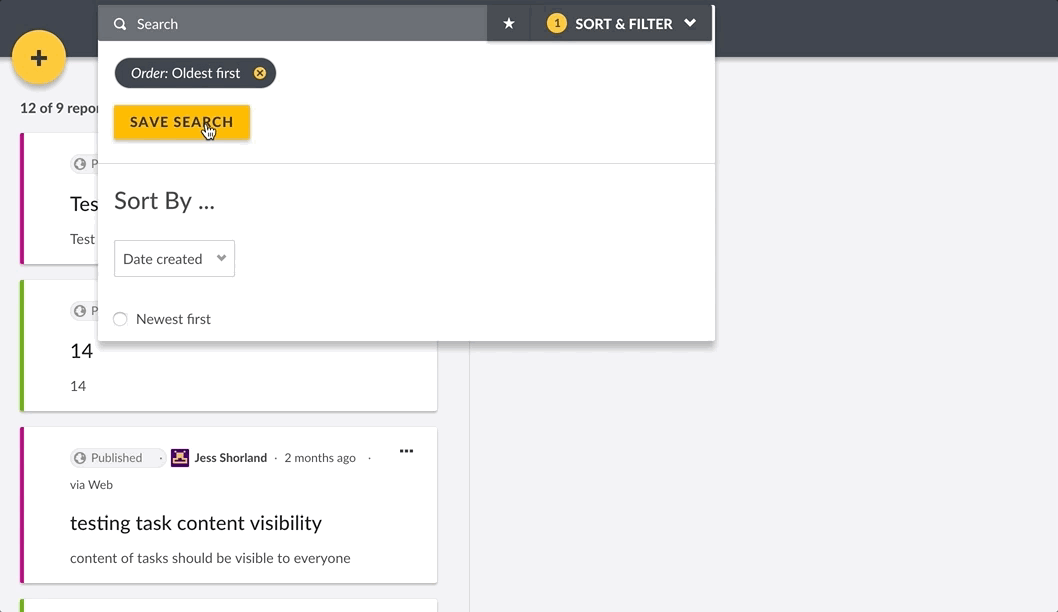This screenshot has width=1058, height=612.
Task: Click the magnifier search icon
Action: [x=120, y=24]
